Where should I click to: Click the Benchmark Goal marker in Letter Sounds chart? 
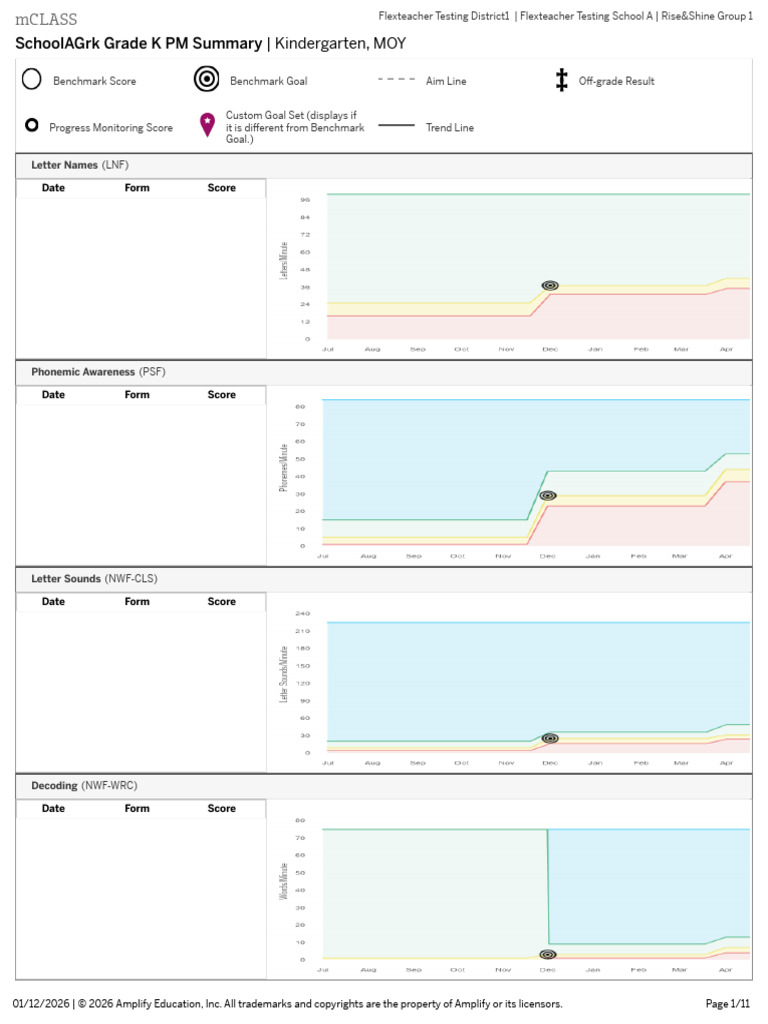pos(550,738)
